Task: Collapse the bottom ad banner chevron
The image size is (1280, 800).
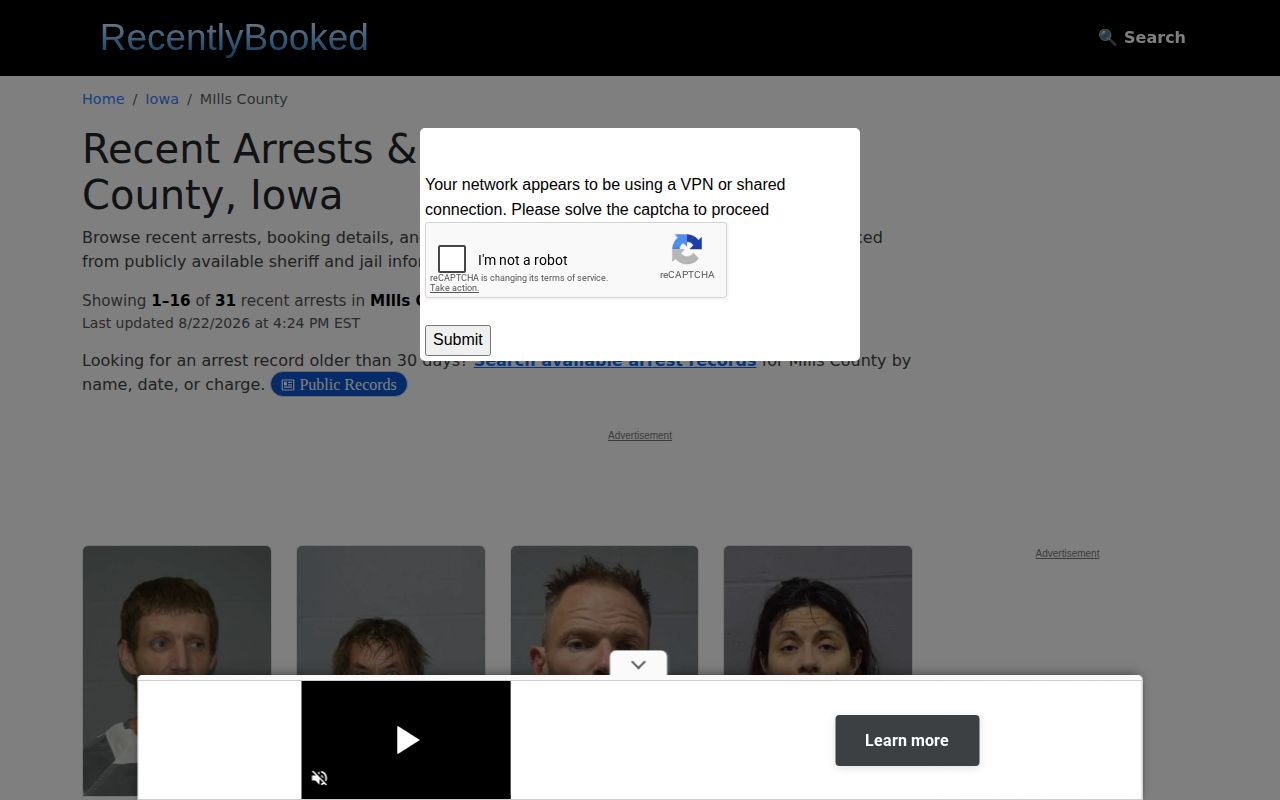Action: 638,664
